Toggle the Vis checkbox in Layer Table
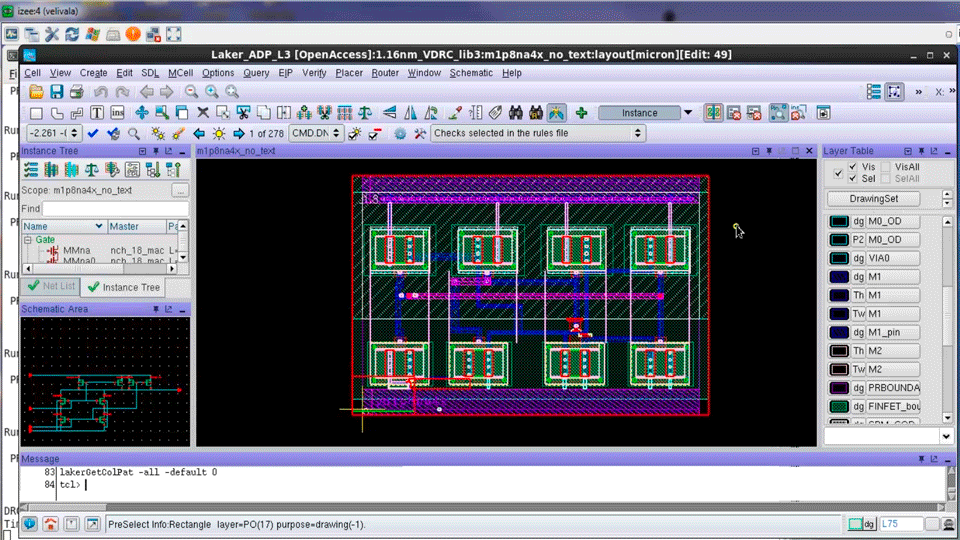 (x=853, y=167)
